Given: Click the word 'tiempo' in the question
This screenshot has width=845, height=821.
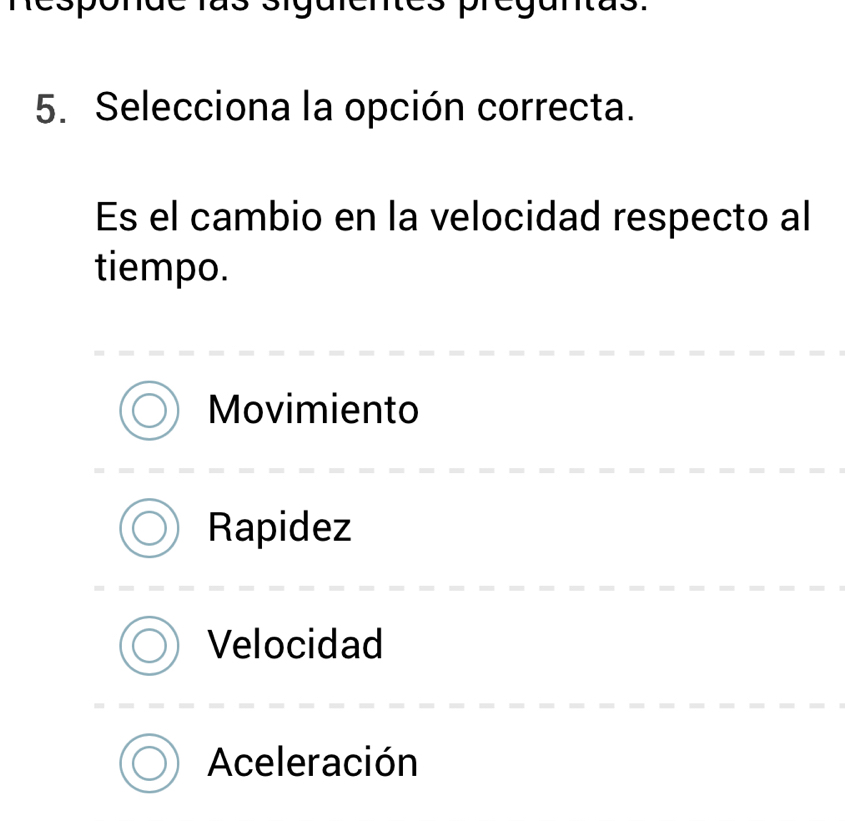Looking at the screenshot, I should click(160, 267).
